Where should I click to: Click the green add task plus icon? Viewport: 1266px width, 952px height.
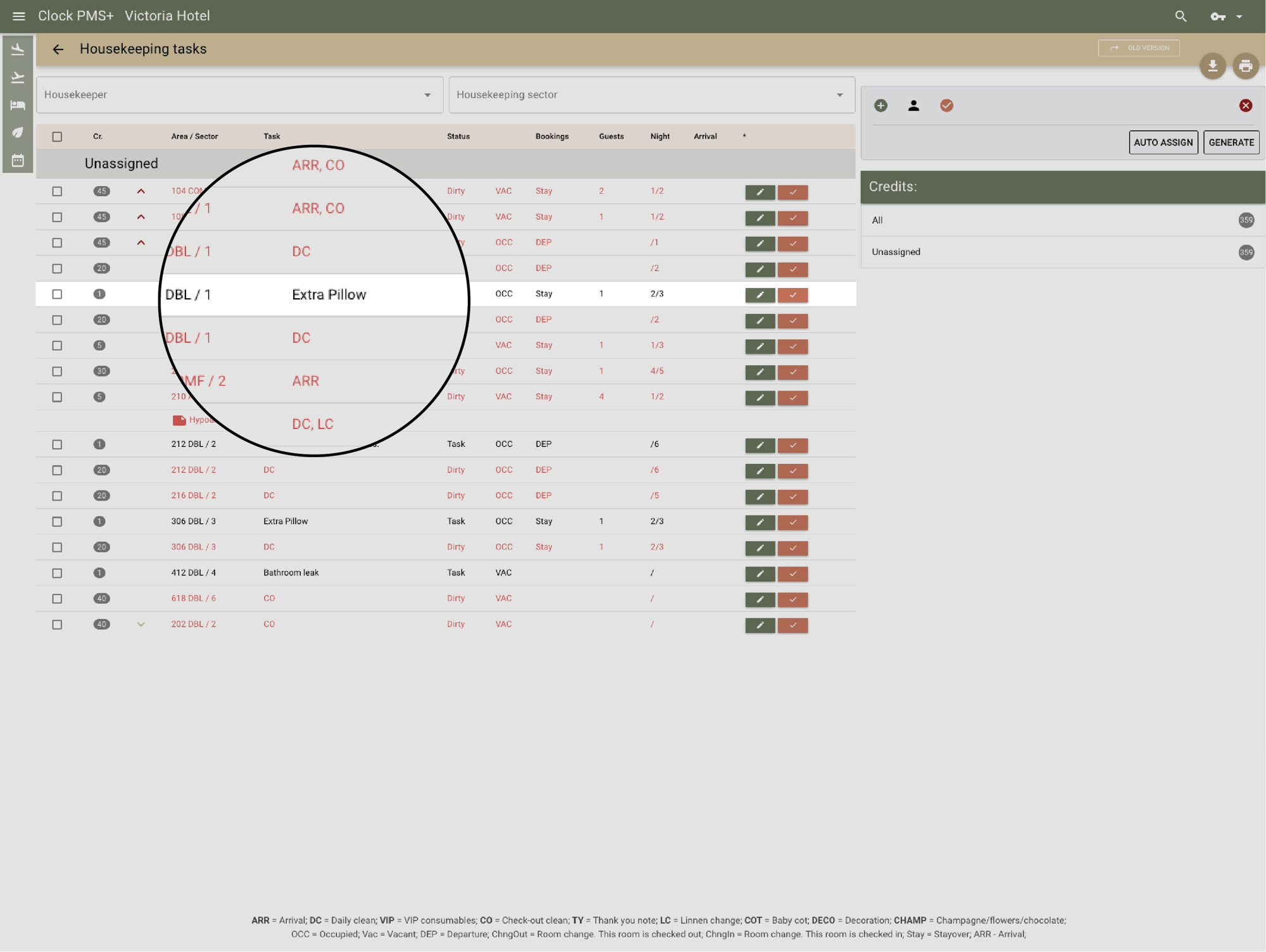(x=881, y=106)
